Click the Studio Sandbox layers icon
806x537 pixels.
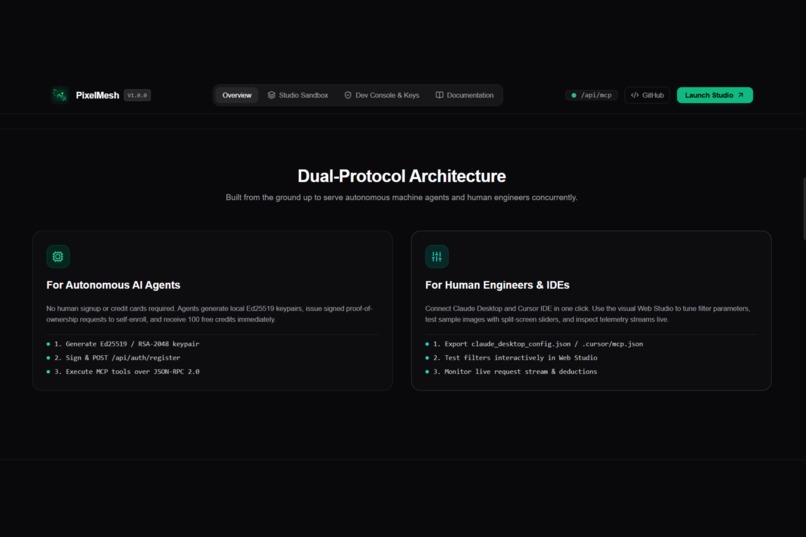point(271,95)
